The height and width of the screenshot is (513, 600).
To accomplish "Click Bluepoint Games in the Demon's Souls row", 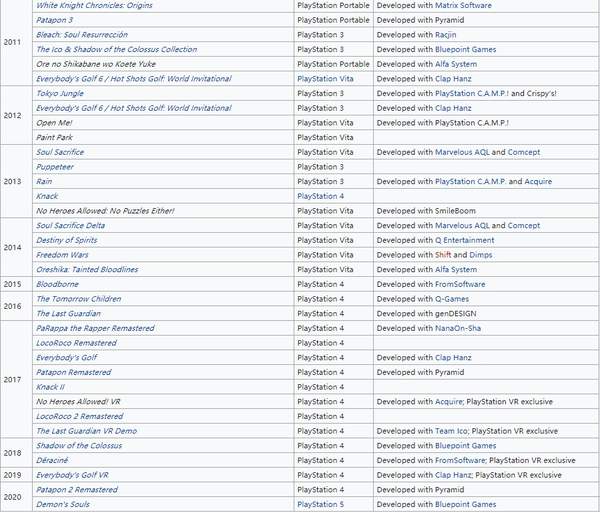I will [x=466, y=504].
